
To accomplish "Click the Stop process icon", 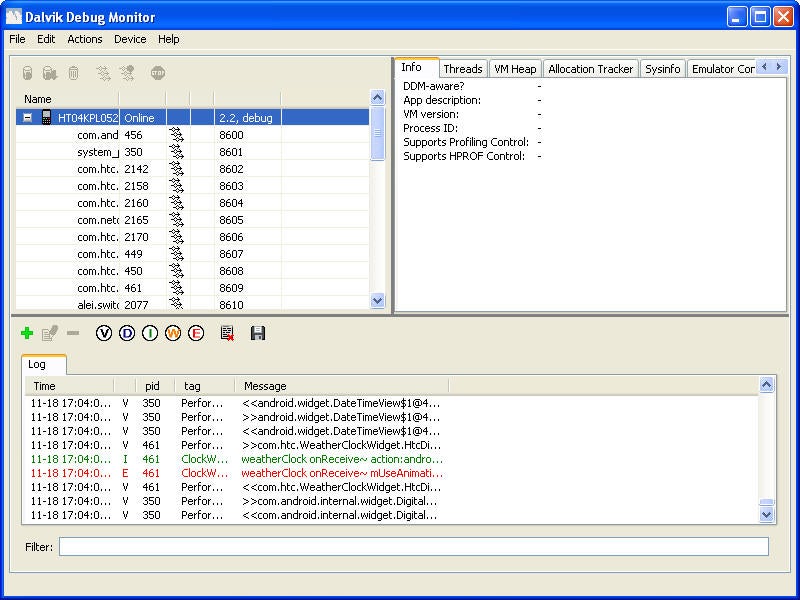I will tap(158, 73).
